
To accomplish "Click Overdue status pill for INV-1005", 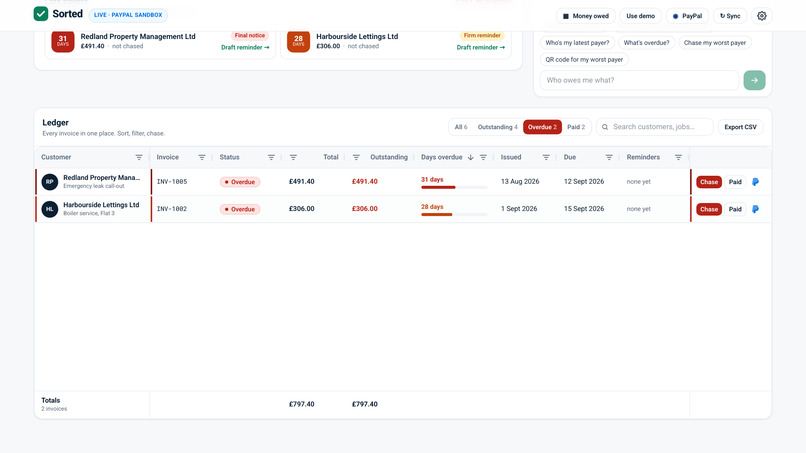I will (x=240, y=182).
